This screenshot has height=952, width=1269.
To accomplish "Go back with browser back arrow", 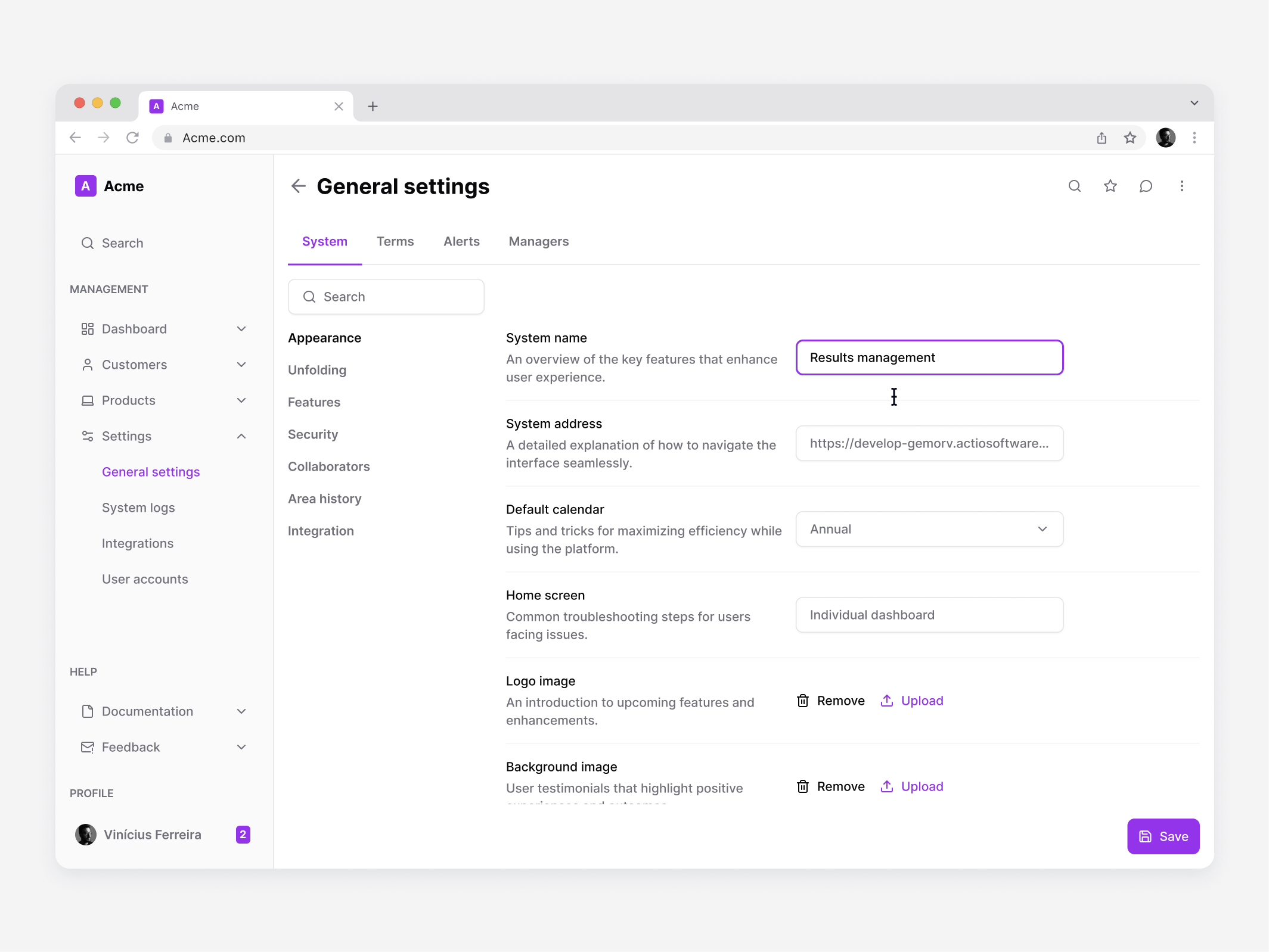I will 75,138.
